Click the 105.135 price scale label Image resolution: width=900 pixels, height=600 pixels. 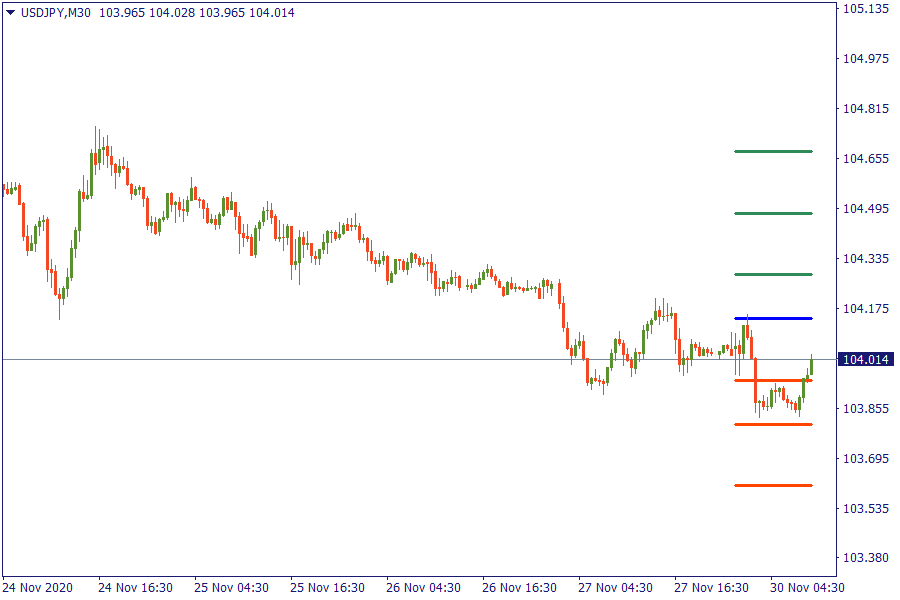click(866, 9)
